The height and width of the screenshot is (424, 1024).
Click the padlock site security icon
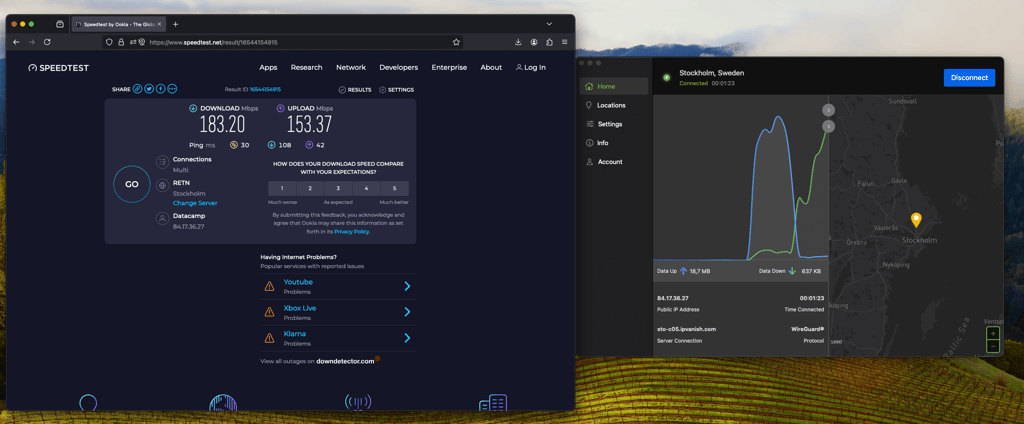(121, 42)
